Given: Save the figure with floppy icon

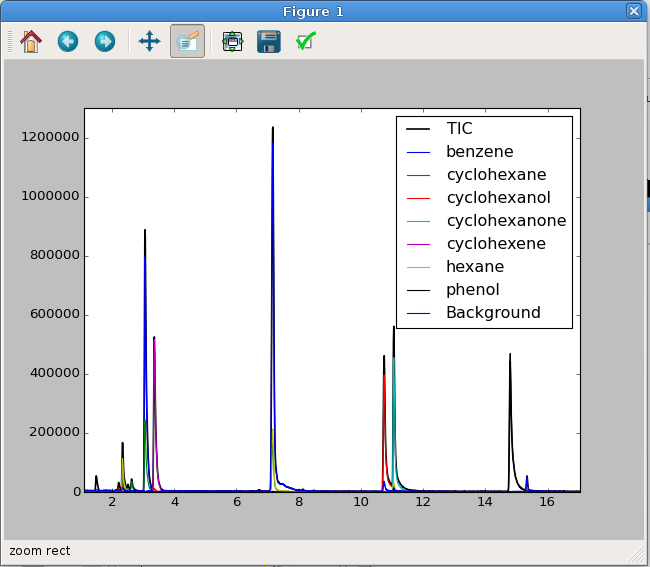Looking at the screenshot, I should (x=269, y=41).
